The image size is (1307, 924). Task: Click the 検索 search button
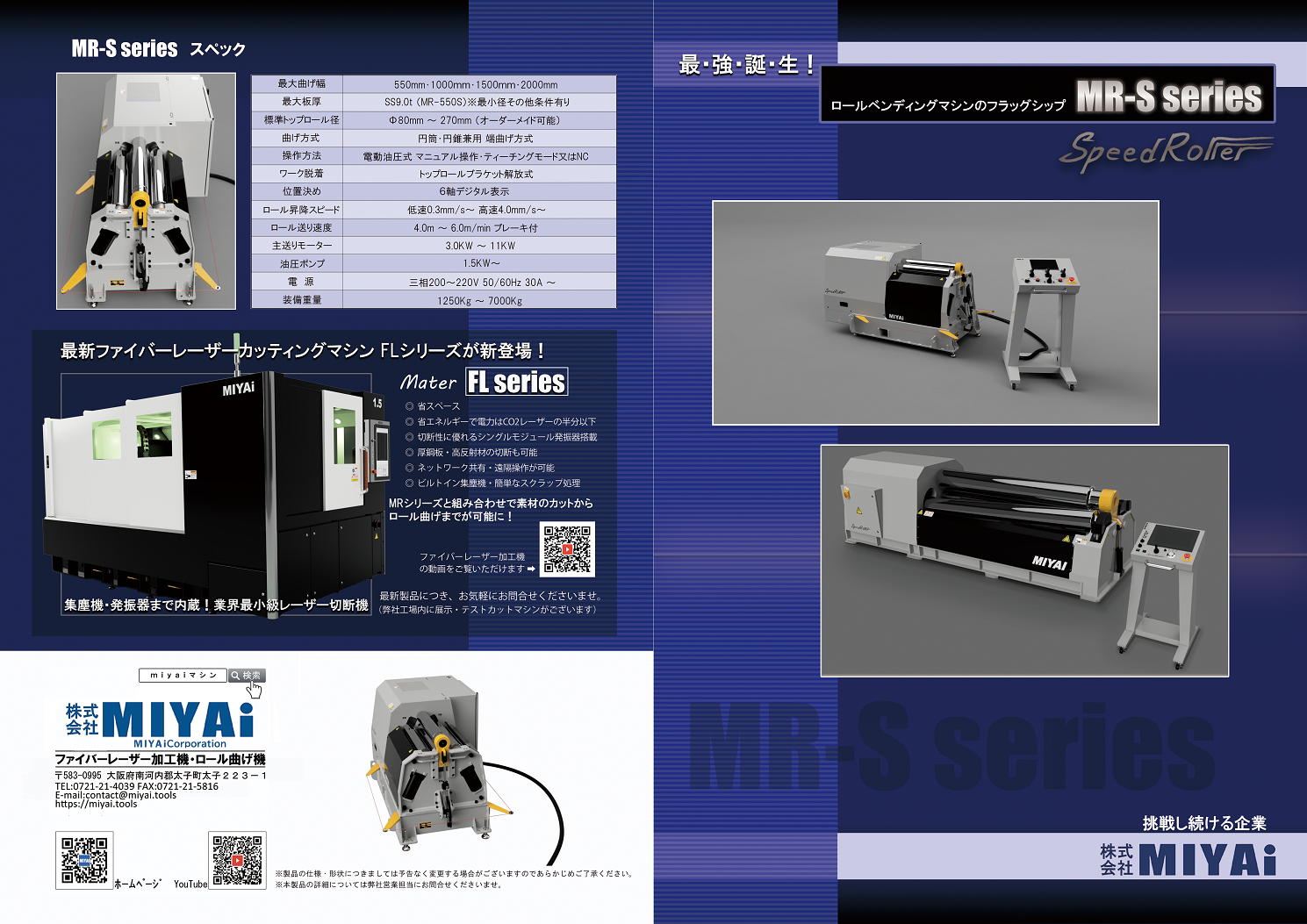point(247,675)
